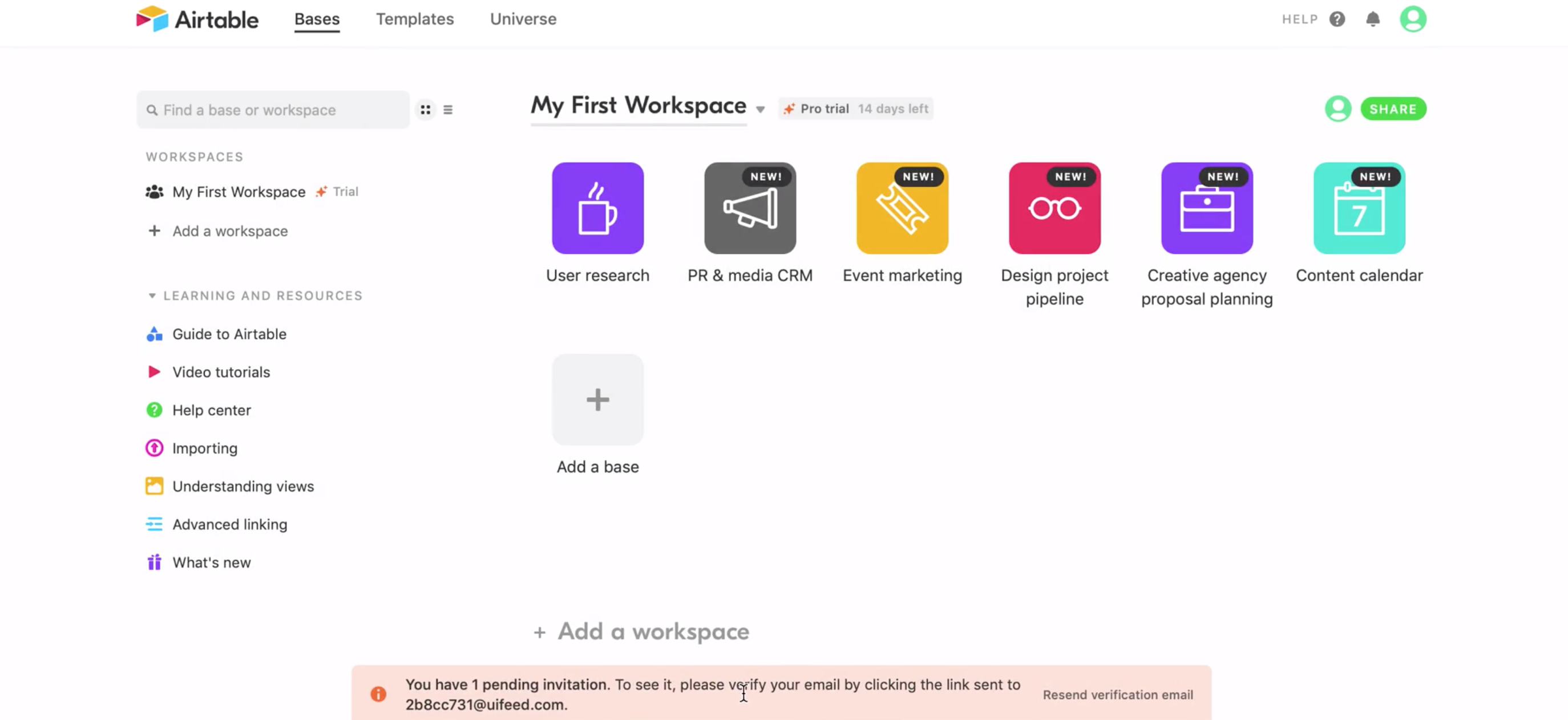Open the User research base
The image size is (1568, 720).
598,208
